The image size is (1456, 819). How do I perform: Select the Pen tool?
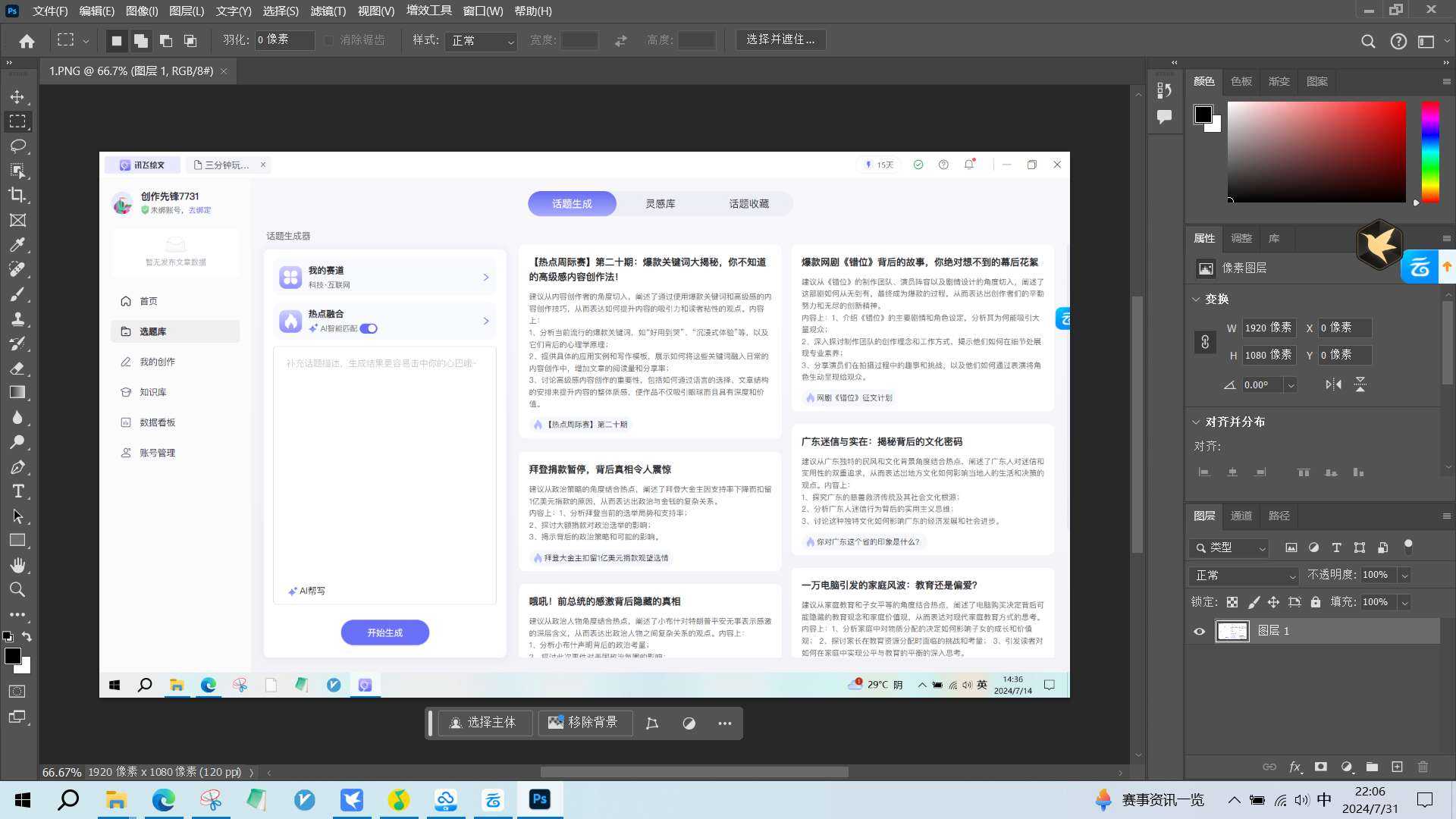click(x=17, y=467)
